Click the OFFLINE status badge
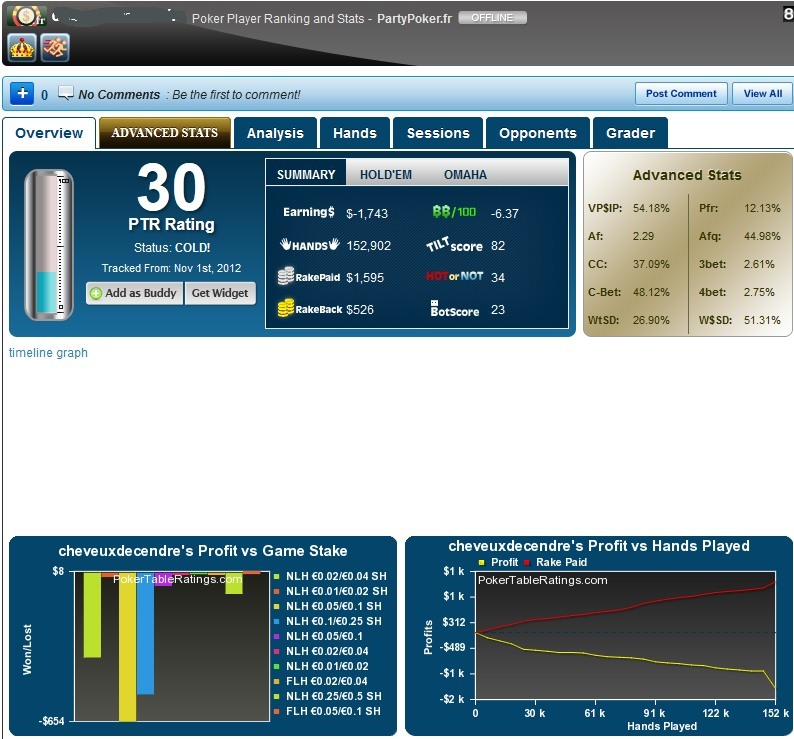Image resolution: width=794 pixels, height=739 pixels. [x=492, y=18]
